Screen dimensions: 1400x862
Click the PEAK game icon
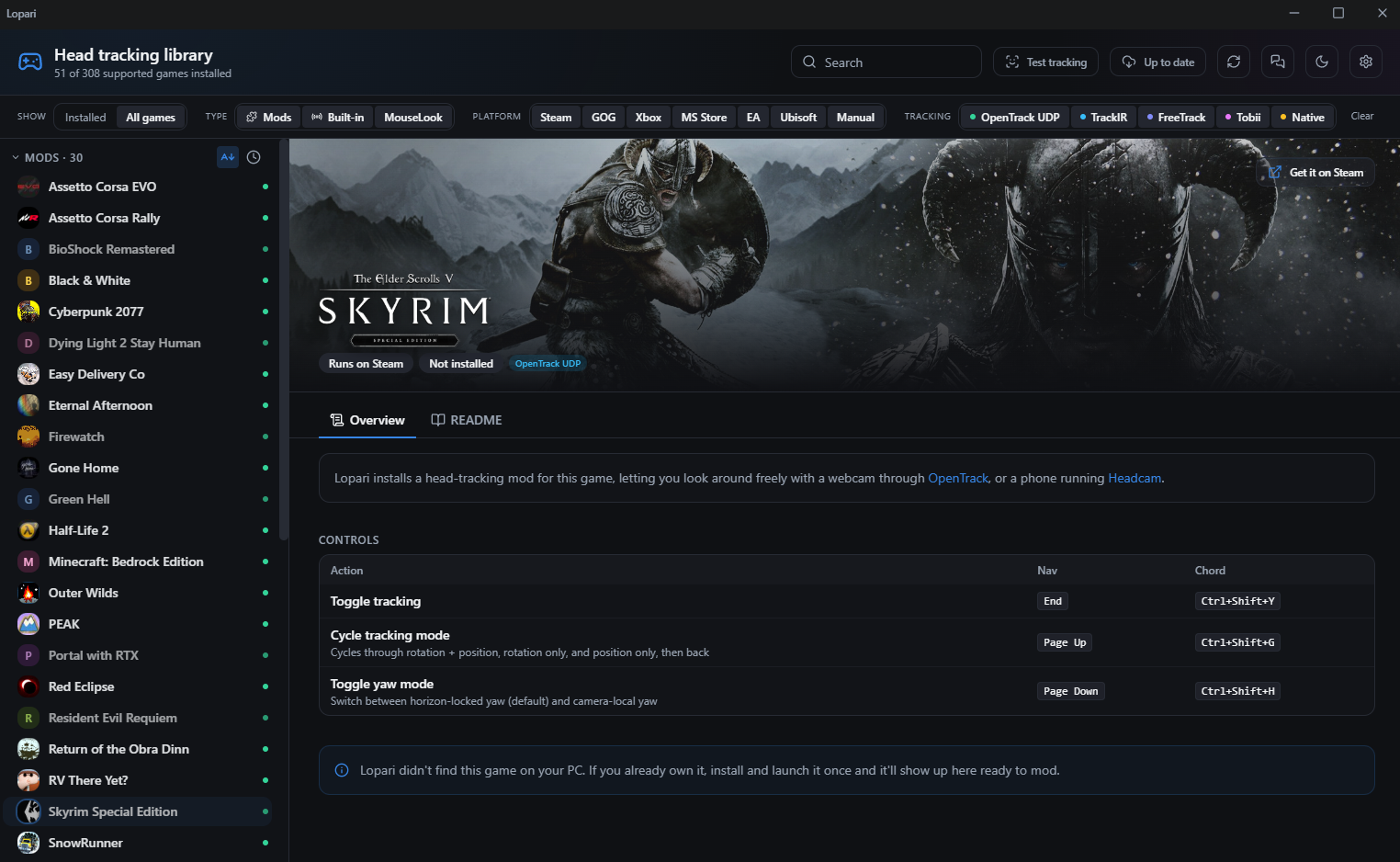click(28, 624)
